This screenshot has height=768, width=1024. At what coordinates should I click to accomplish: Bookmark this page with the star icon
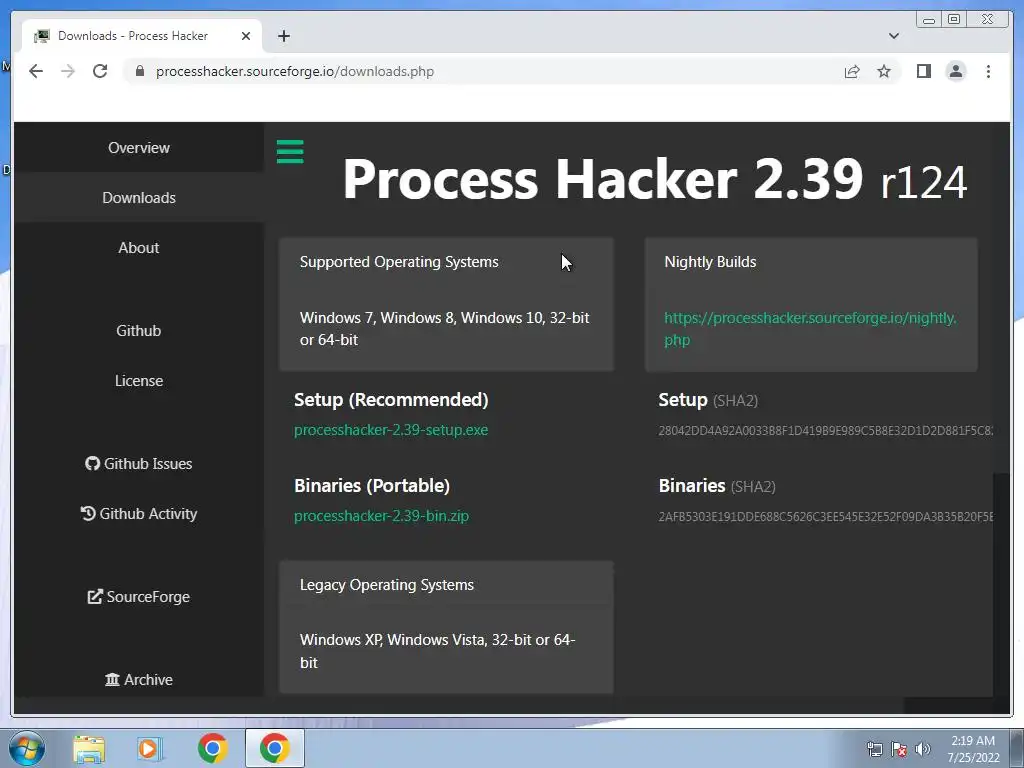pos(884,71)
